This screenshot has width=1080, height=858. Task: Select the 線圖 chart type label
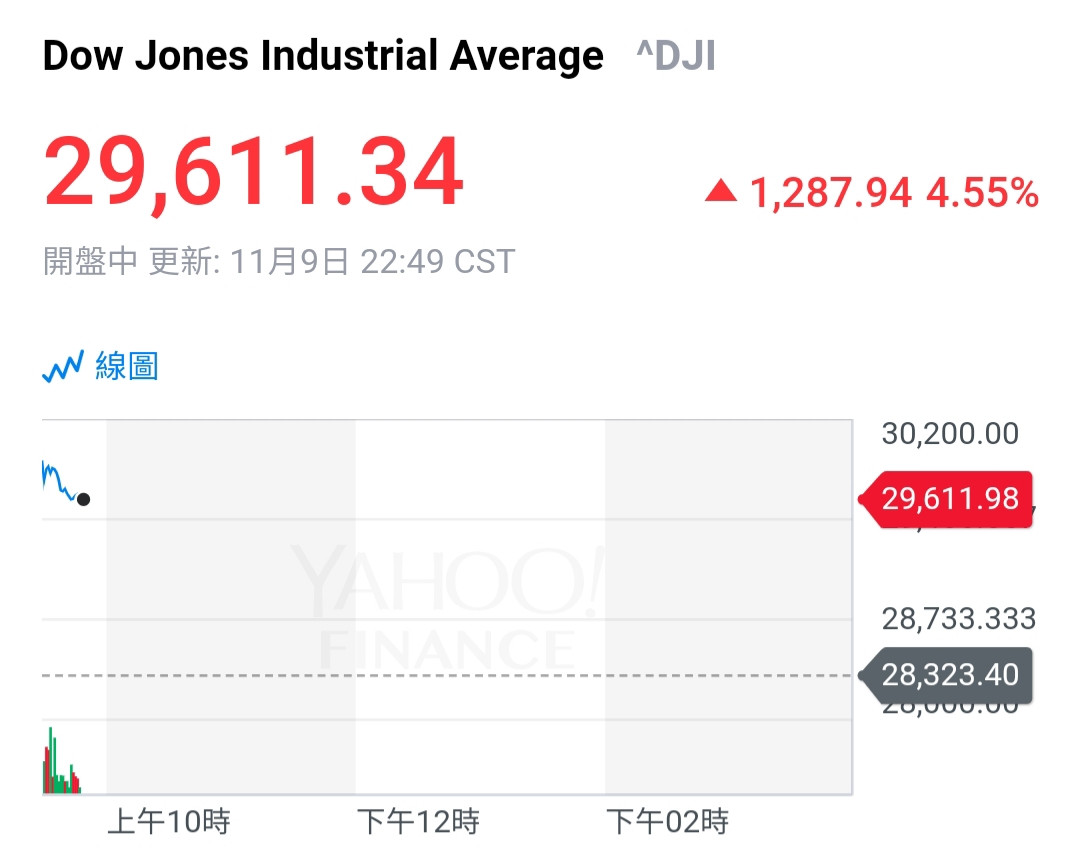tap(127, 366)
